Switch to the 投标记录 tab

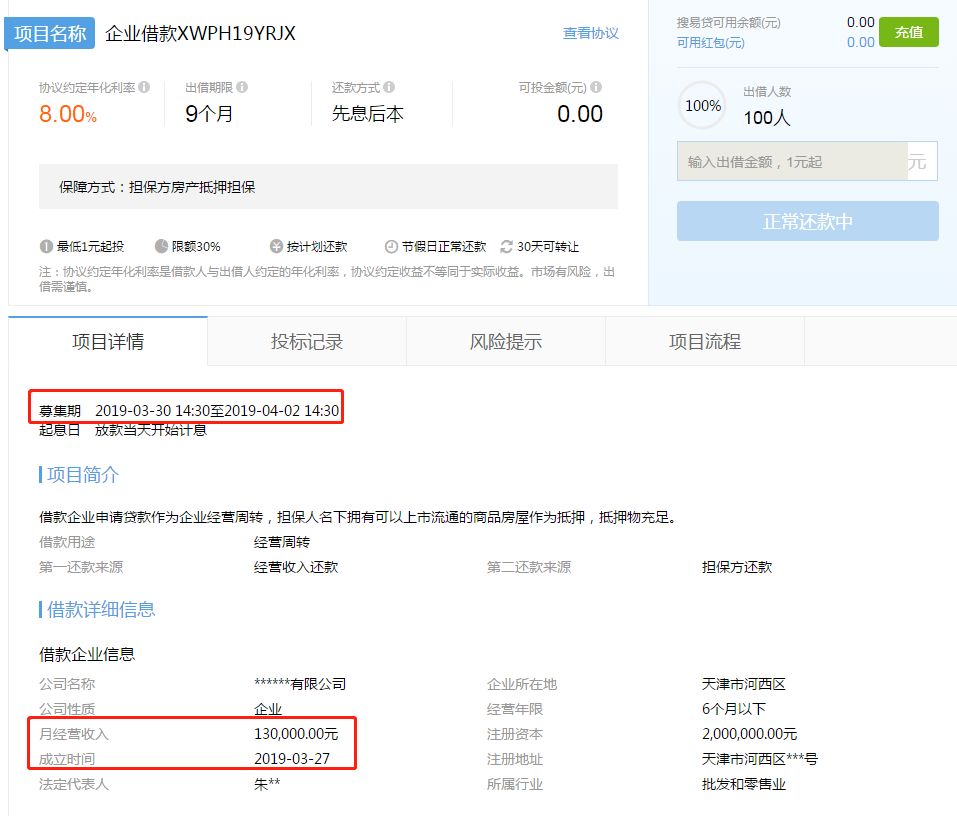(x=307, y=342)
